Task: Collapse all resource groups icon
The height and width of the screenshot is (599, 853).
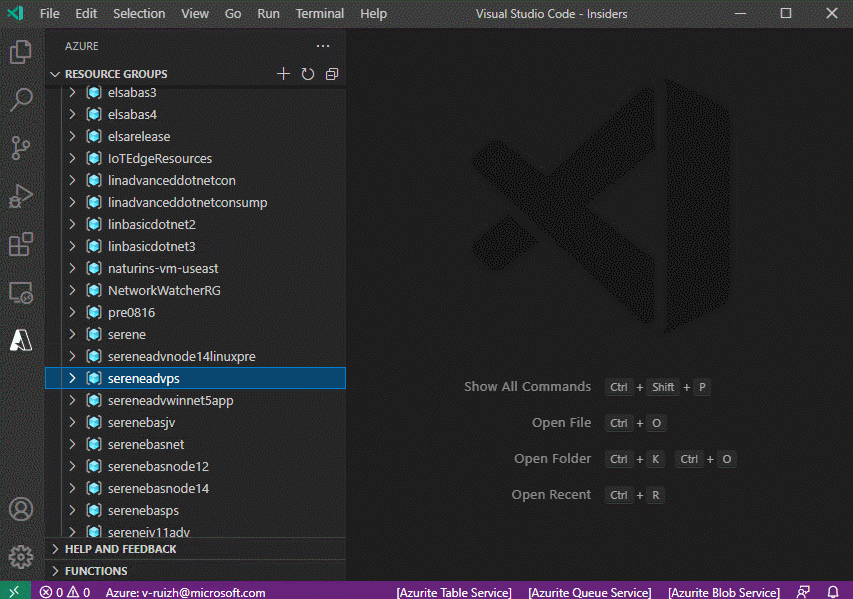Action: tap(332, 74)
